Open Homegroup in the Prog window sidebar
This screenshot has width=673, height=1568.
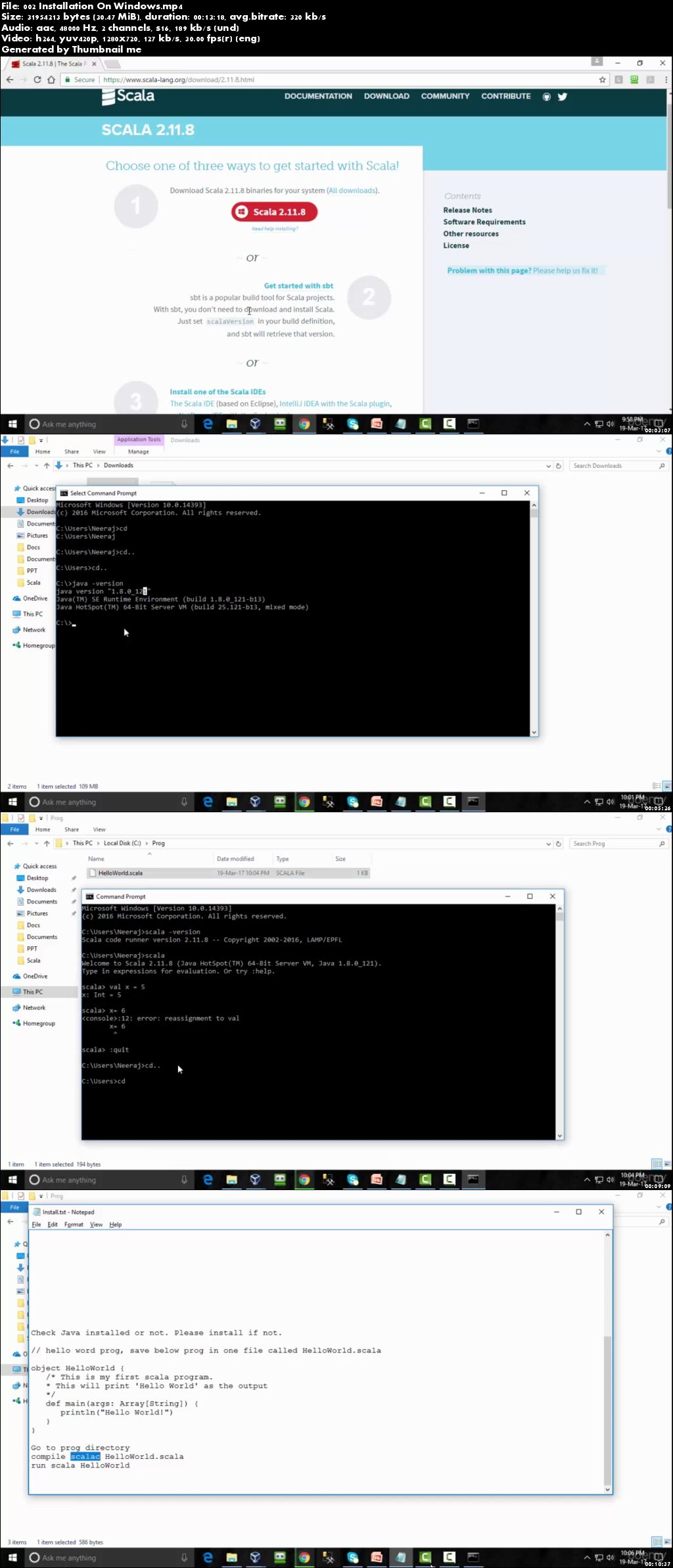pos(39,1023)
